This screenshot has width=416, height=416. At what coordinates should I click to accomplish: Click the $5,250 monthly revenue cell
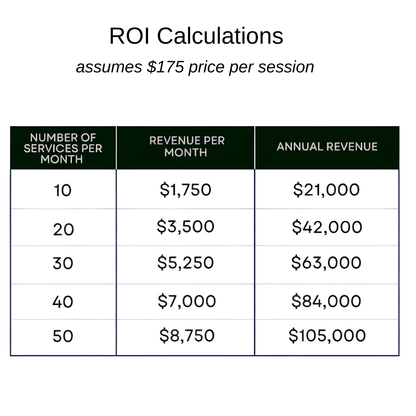[x=186, y=265]
